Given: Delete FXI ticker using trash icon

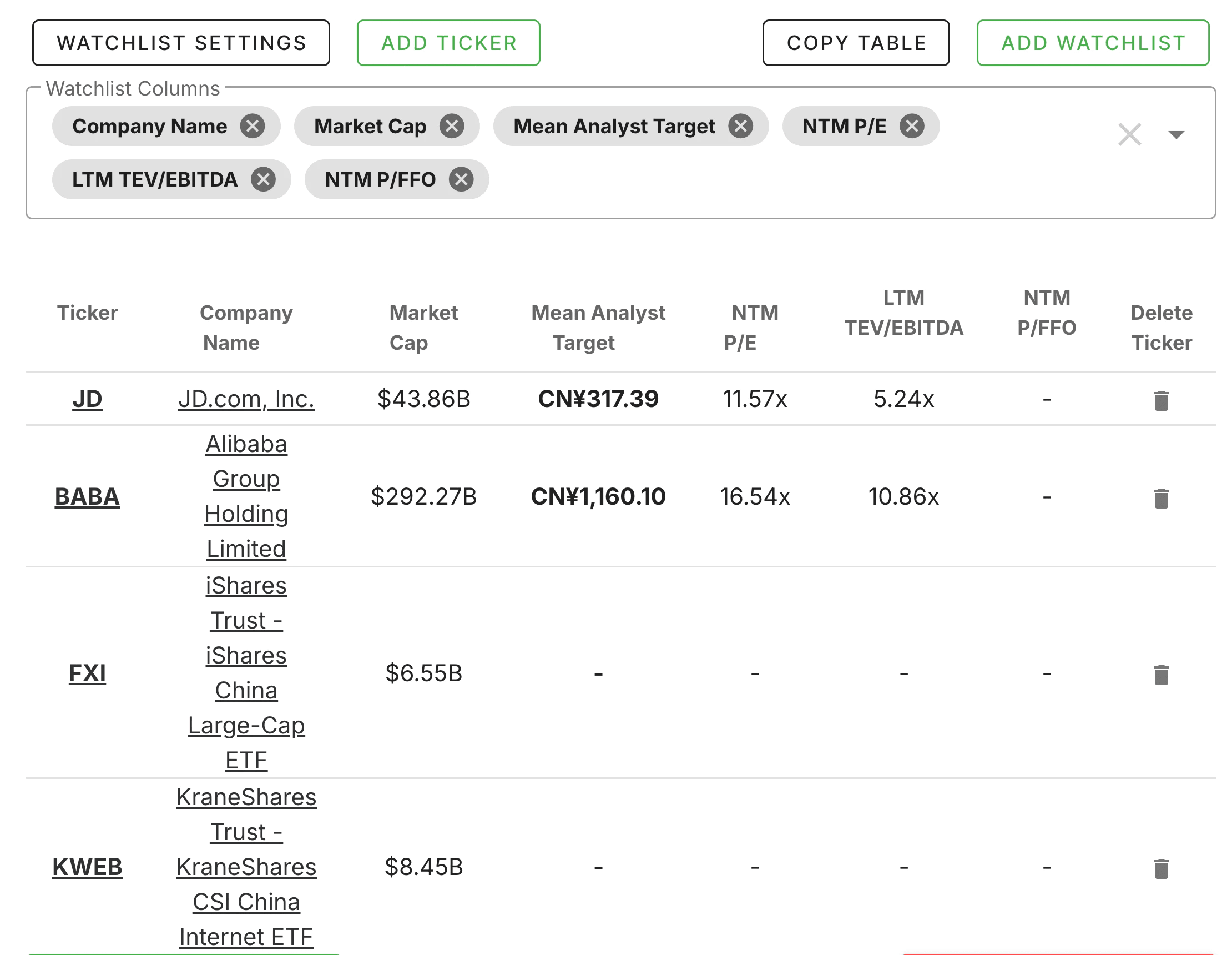Looking at the screenshot, I should click(1161, 674).
